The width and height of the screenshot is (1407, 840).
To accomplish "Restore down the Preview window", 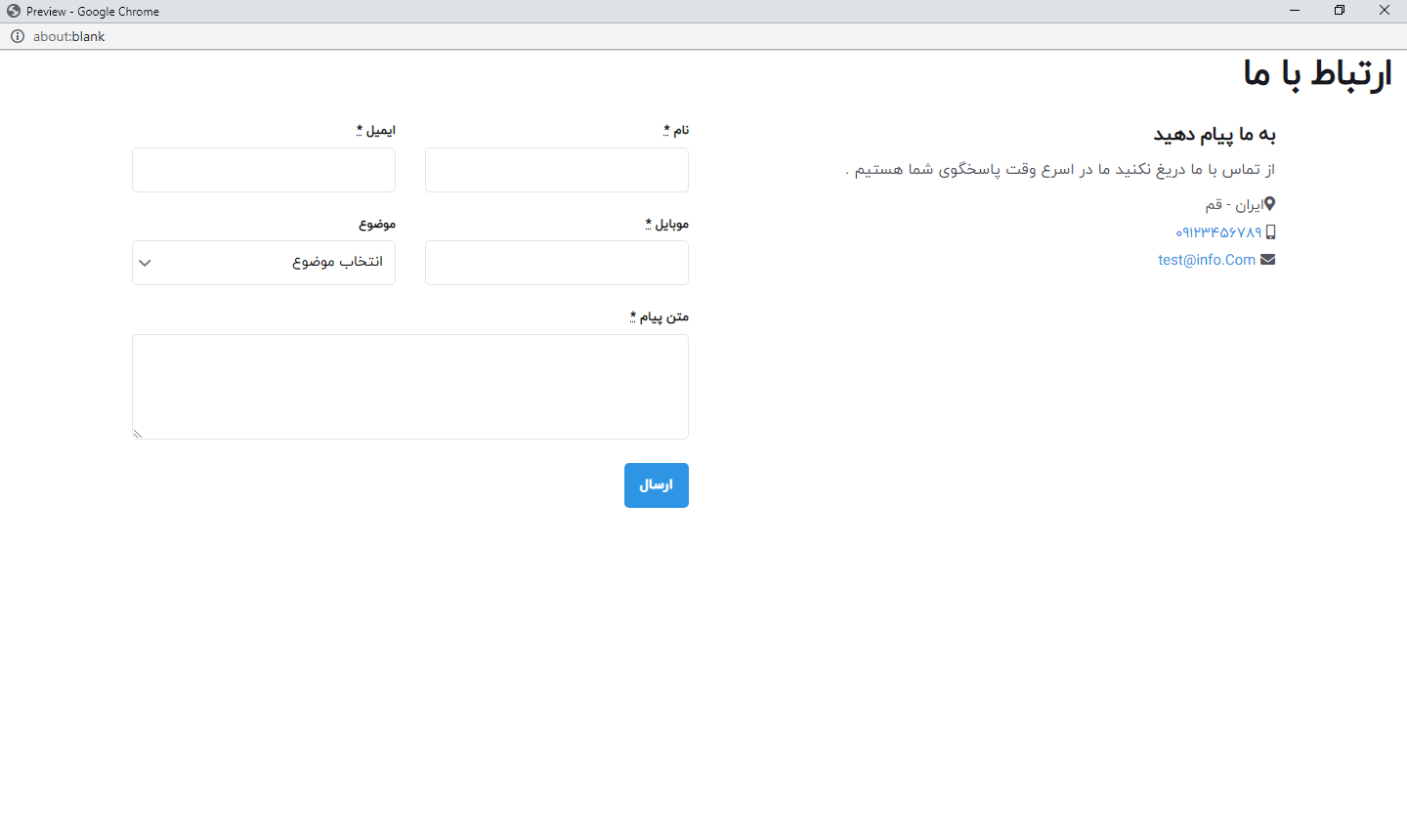I will point(1340,11).
